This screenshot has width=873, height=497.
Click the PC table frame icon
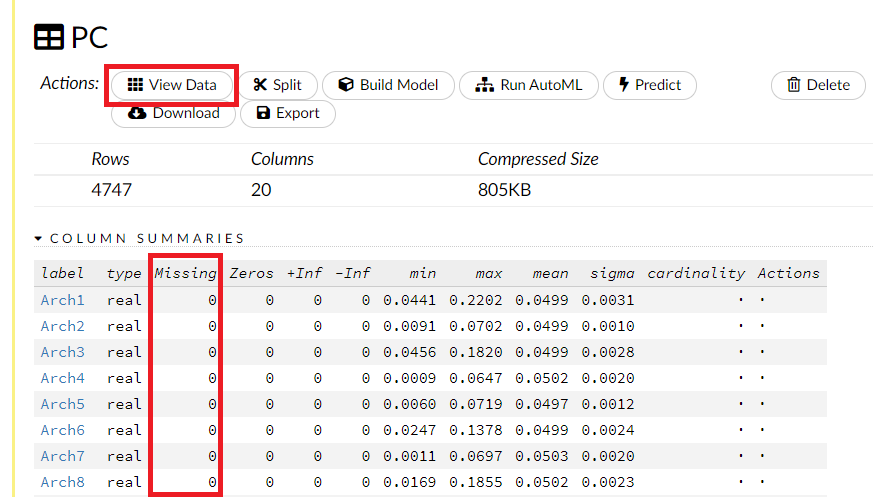[48, 38]
